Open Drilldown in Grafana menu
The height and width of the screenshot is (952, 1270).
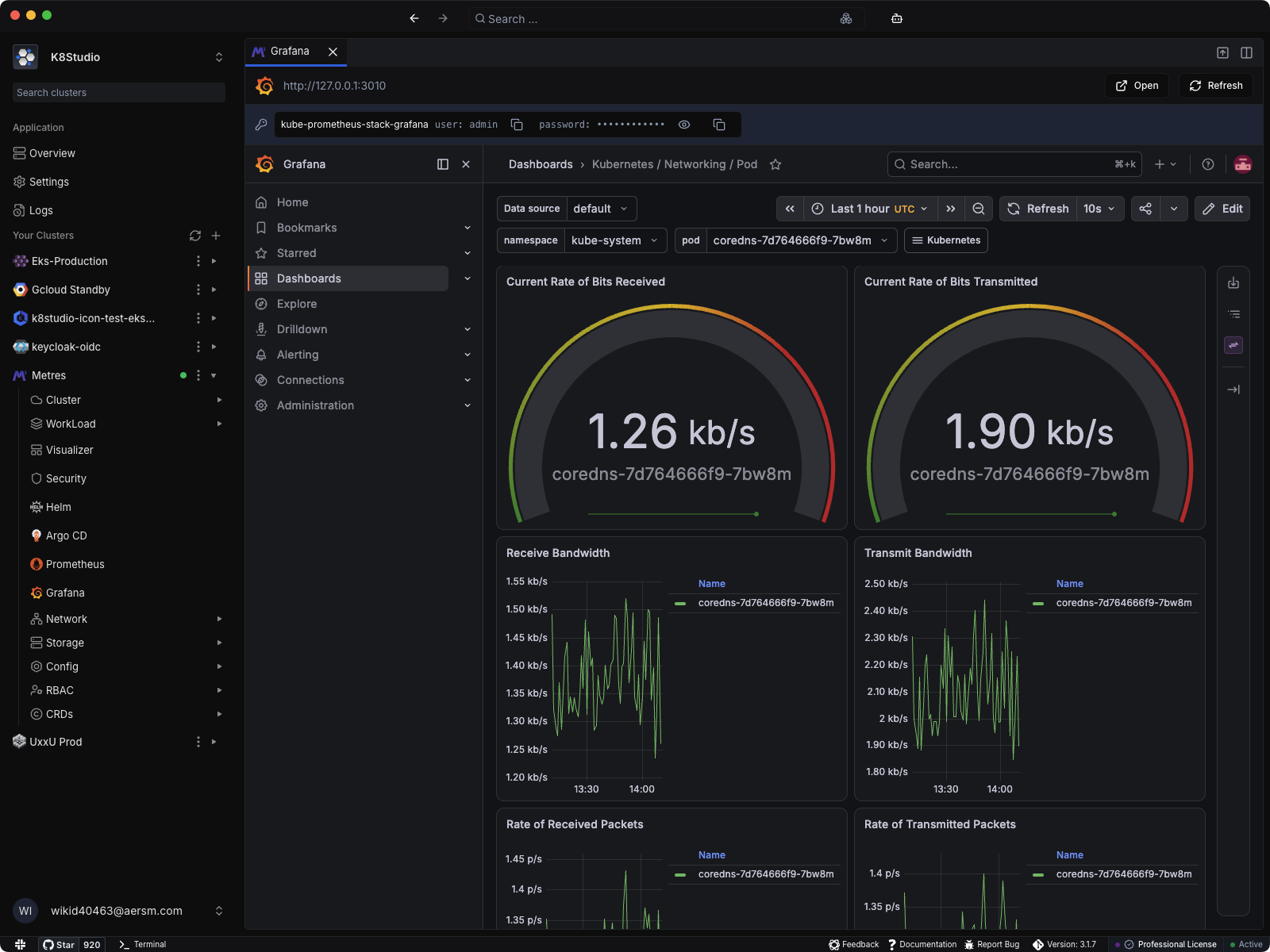click(302, 329)
